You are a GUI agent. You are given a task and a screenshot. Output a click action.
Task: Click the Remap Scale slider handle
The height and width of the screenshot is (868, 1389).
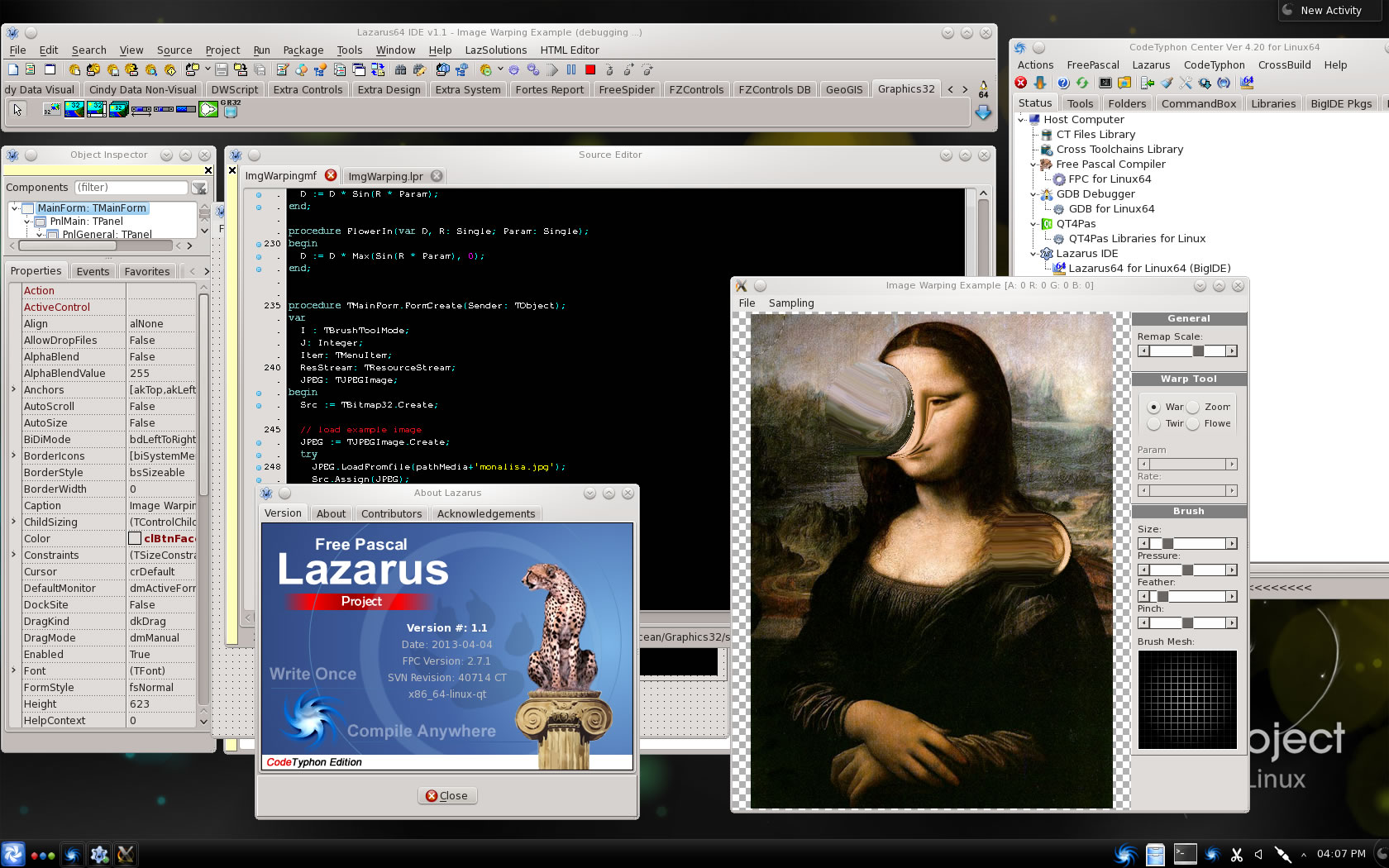click(1198, 351)
